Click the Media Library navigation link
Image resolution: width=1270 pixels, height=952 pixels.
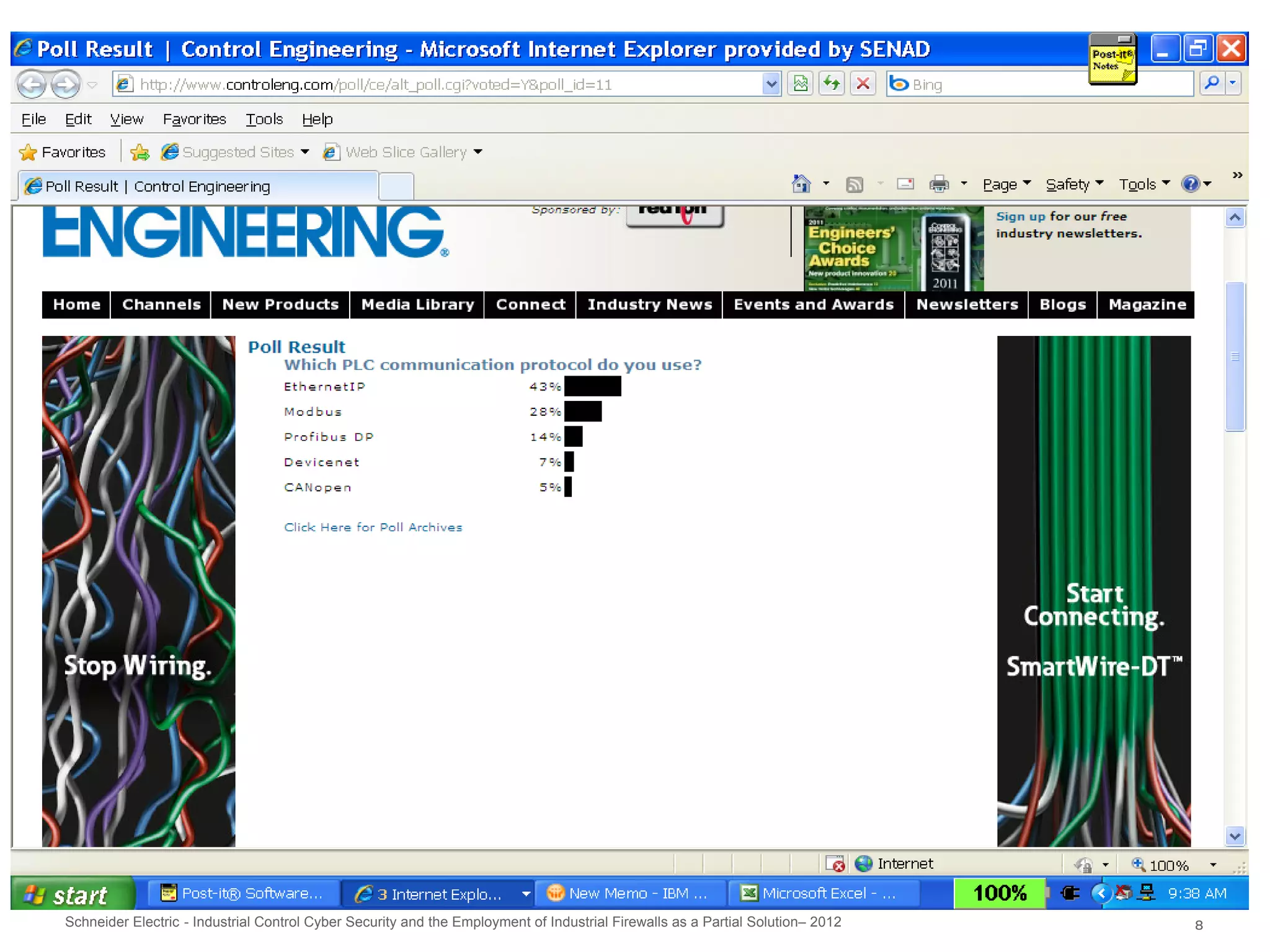pos(417,304)
